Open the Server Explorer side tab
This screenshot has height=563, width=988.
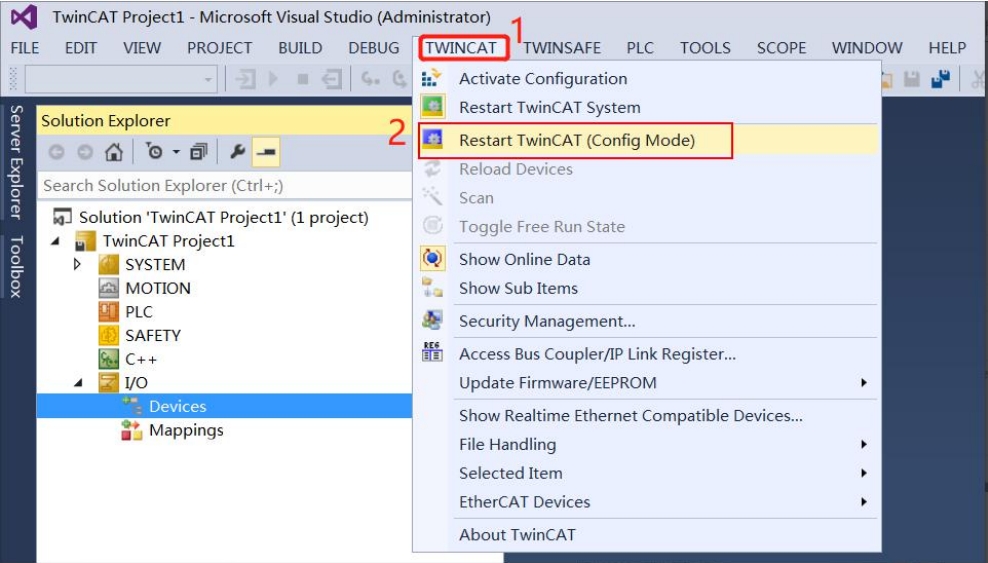click(x=16, y=160)
